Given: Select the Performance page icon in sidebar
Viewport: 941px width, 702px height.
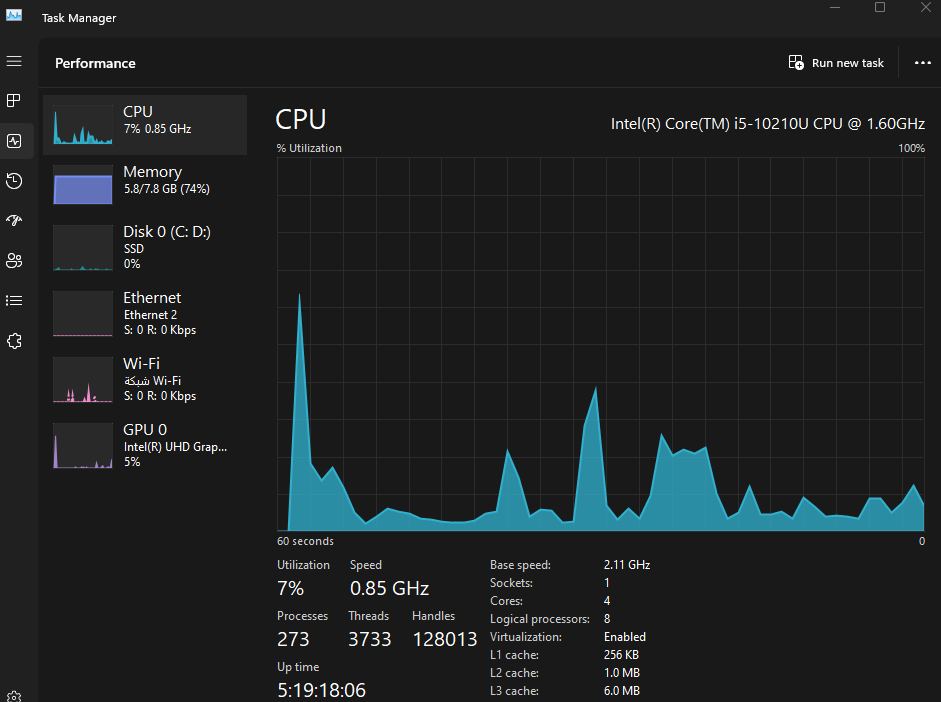Looking at the screenshot, I should pos(14,141).
